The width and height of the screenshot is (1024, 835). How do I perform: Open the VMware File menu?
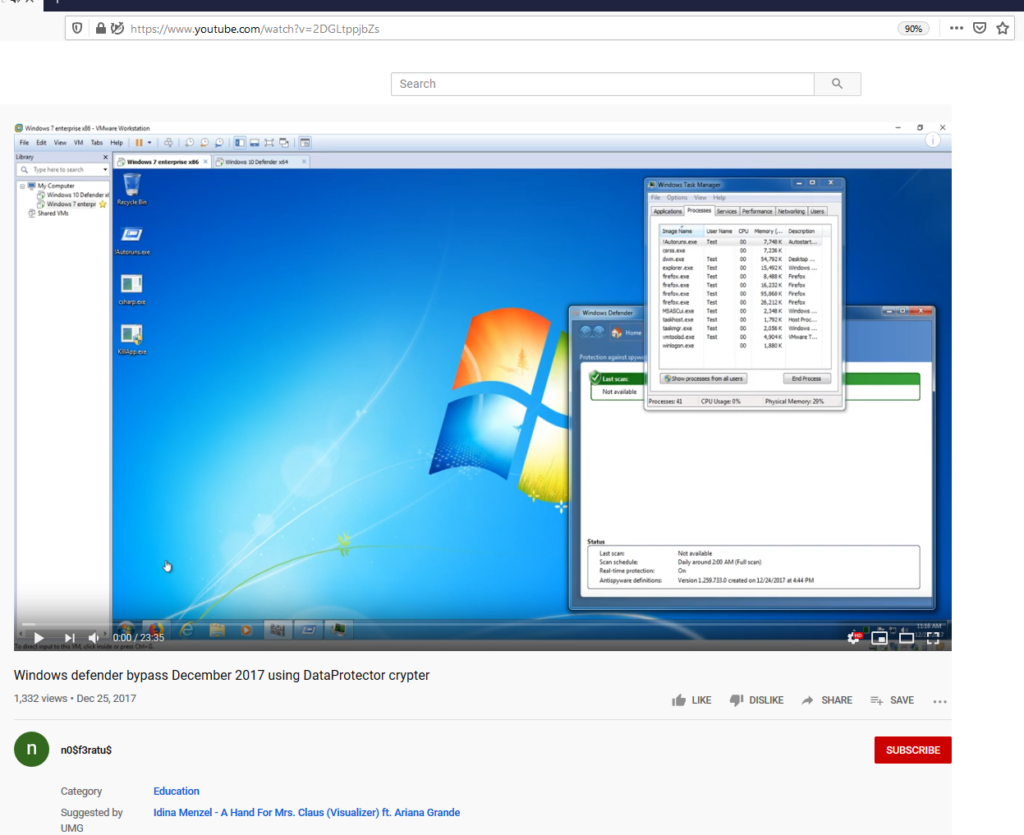[24, 142]
